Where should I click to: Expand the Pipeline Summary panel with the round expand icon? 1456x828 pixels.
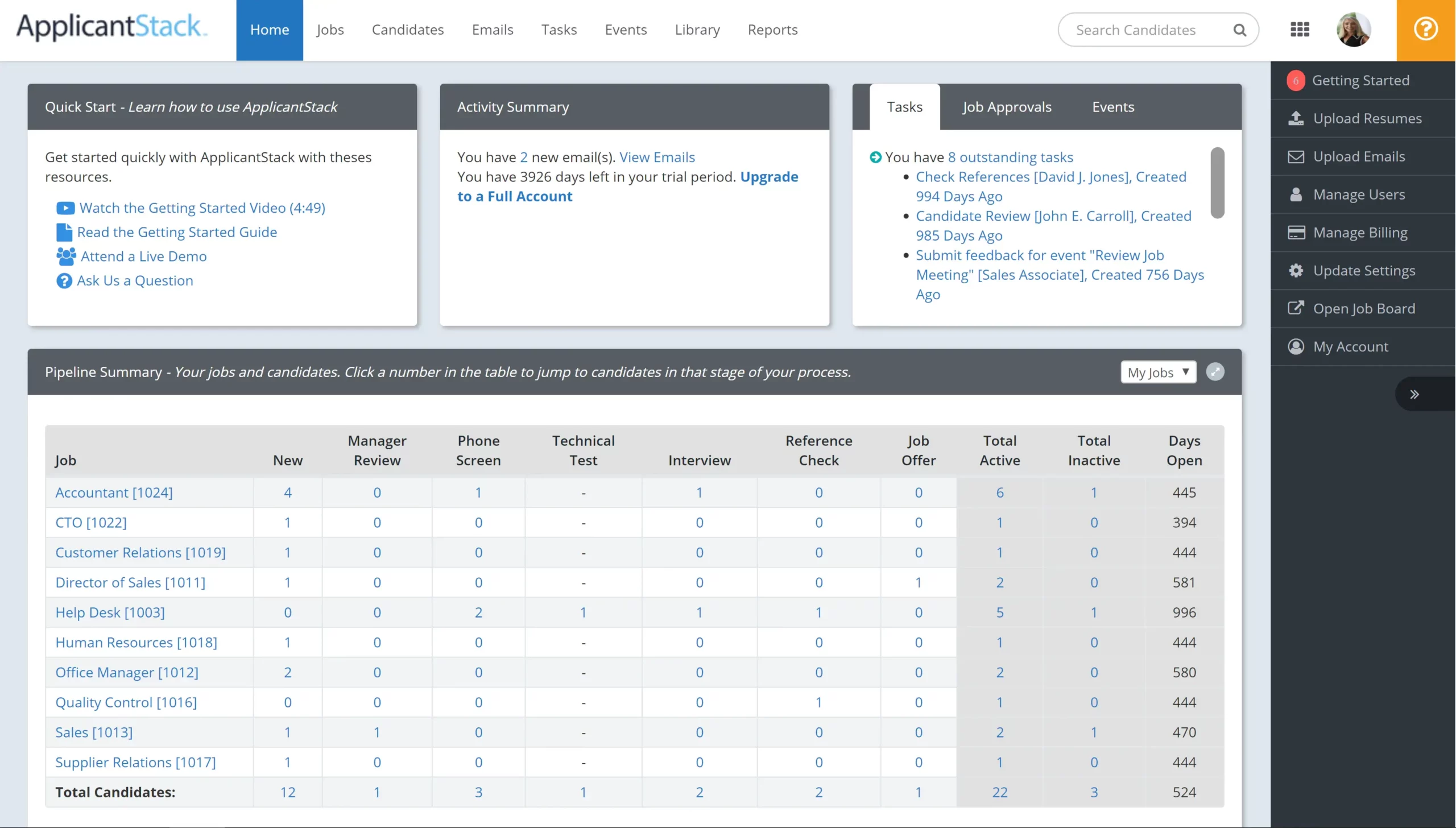(x=1215, y=372)
